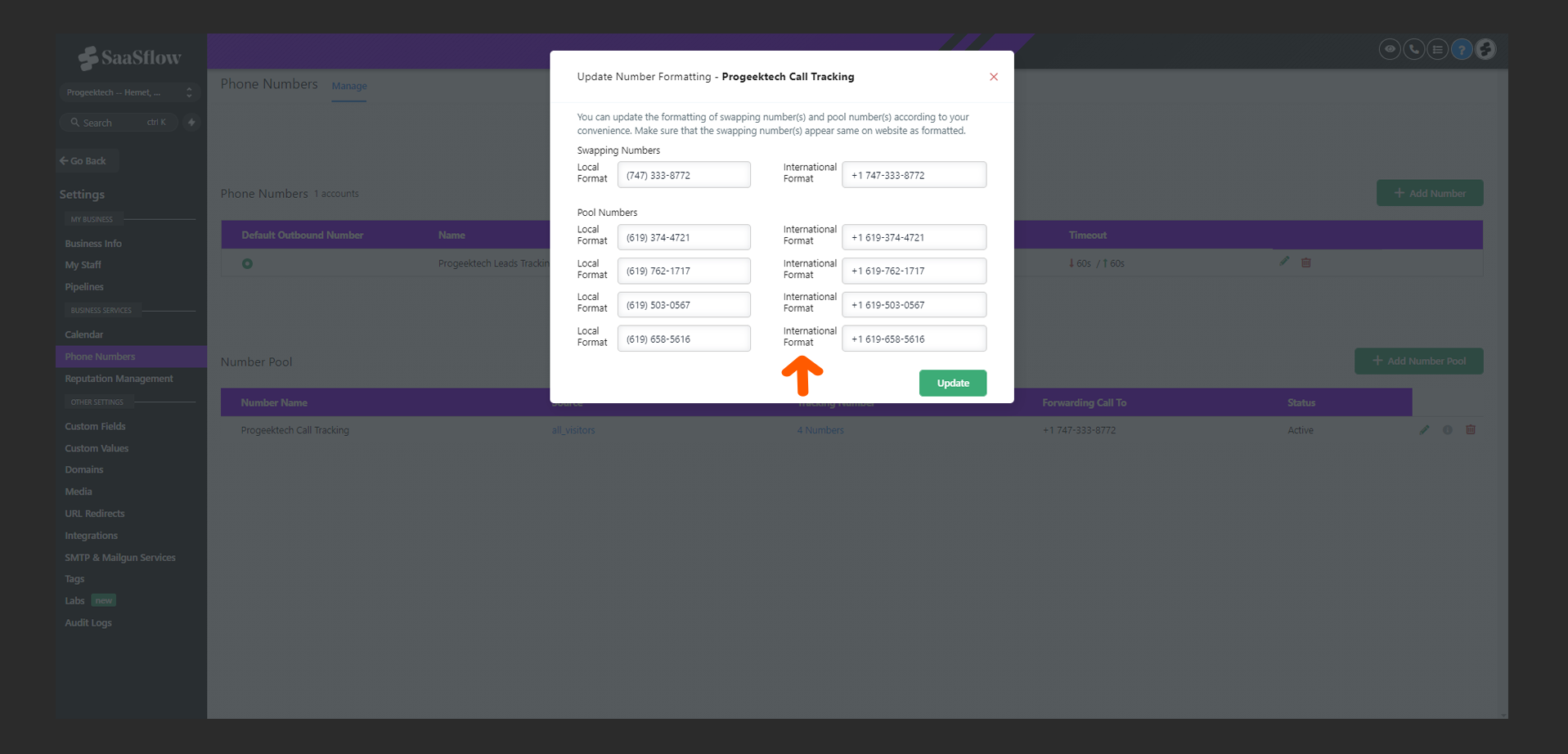Image resolution: width=1568 pixels, height=754 pixels.
Task: Open the all_visitors source link
Action: coord(573,430)
